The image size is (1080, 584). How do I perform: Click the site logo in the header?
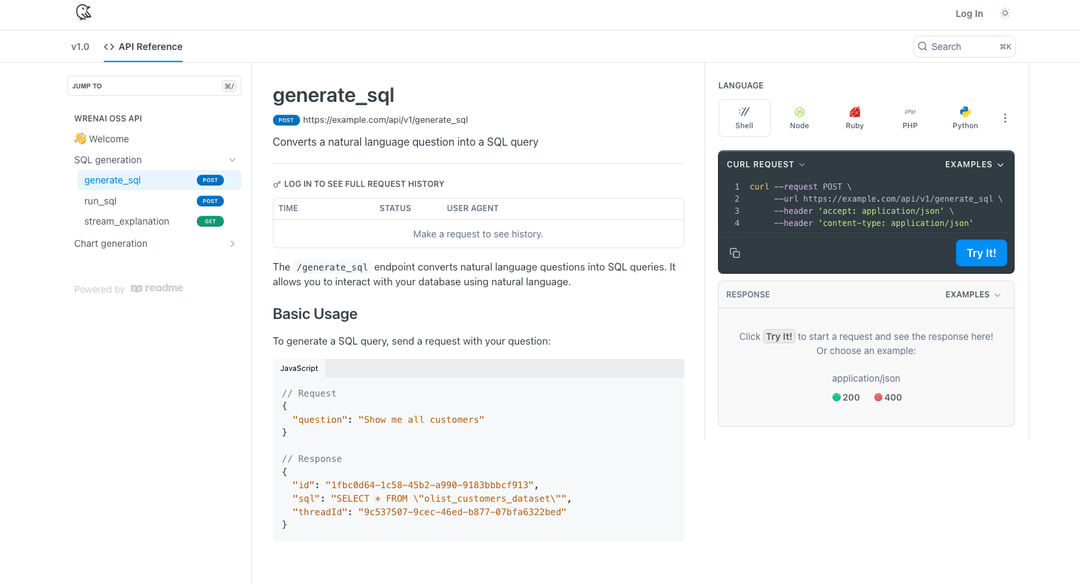click(84, 13)
